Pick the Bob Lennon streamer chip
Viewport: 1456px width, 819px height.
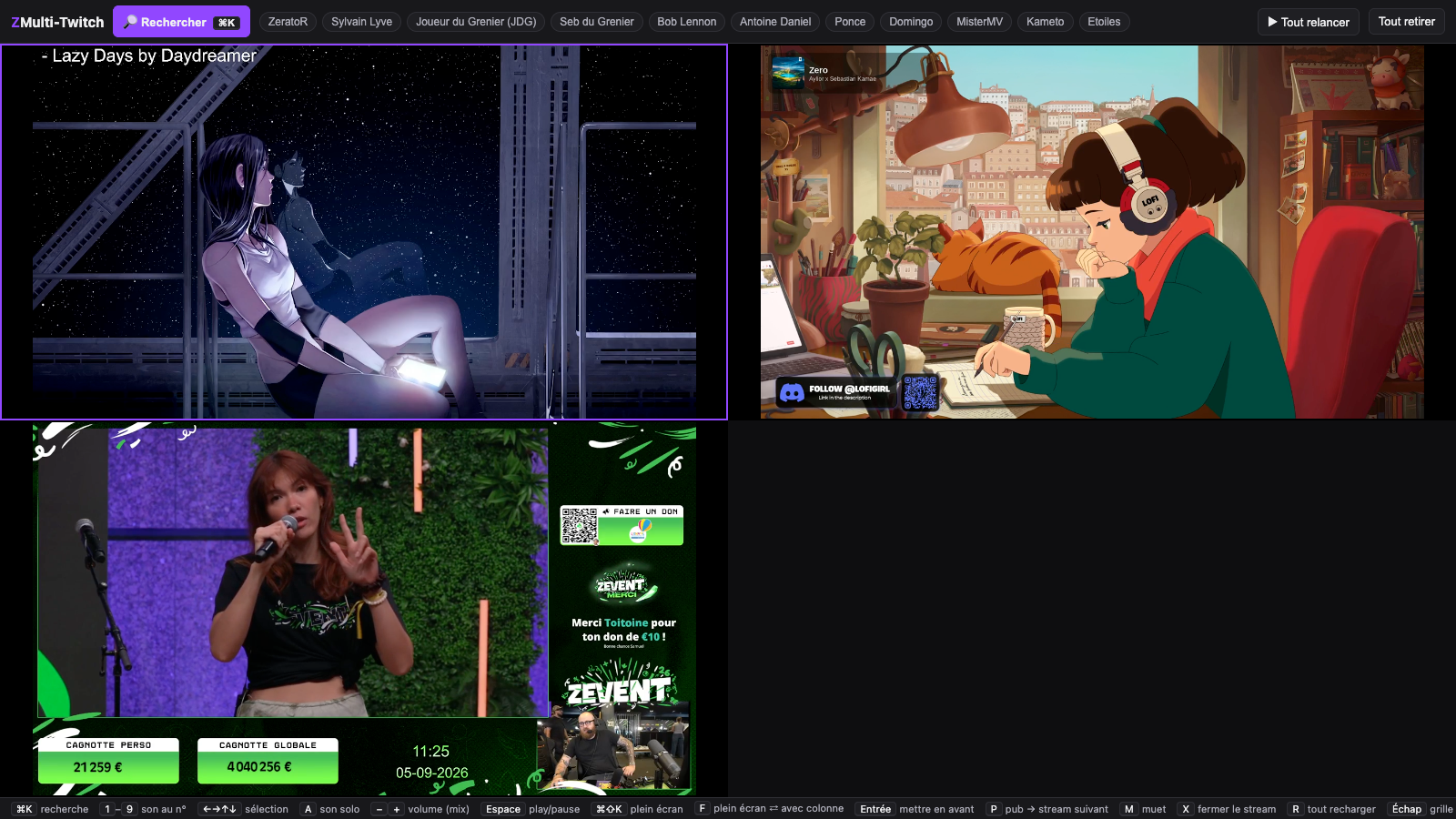click(686, 22)
